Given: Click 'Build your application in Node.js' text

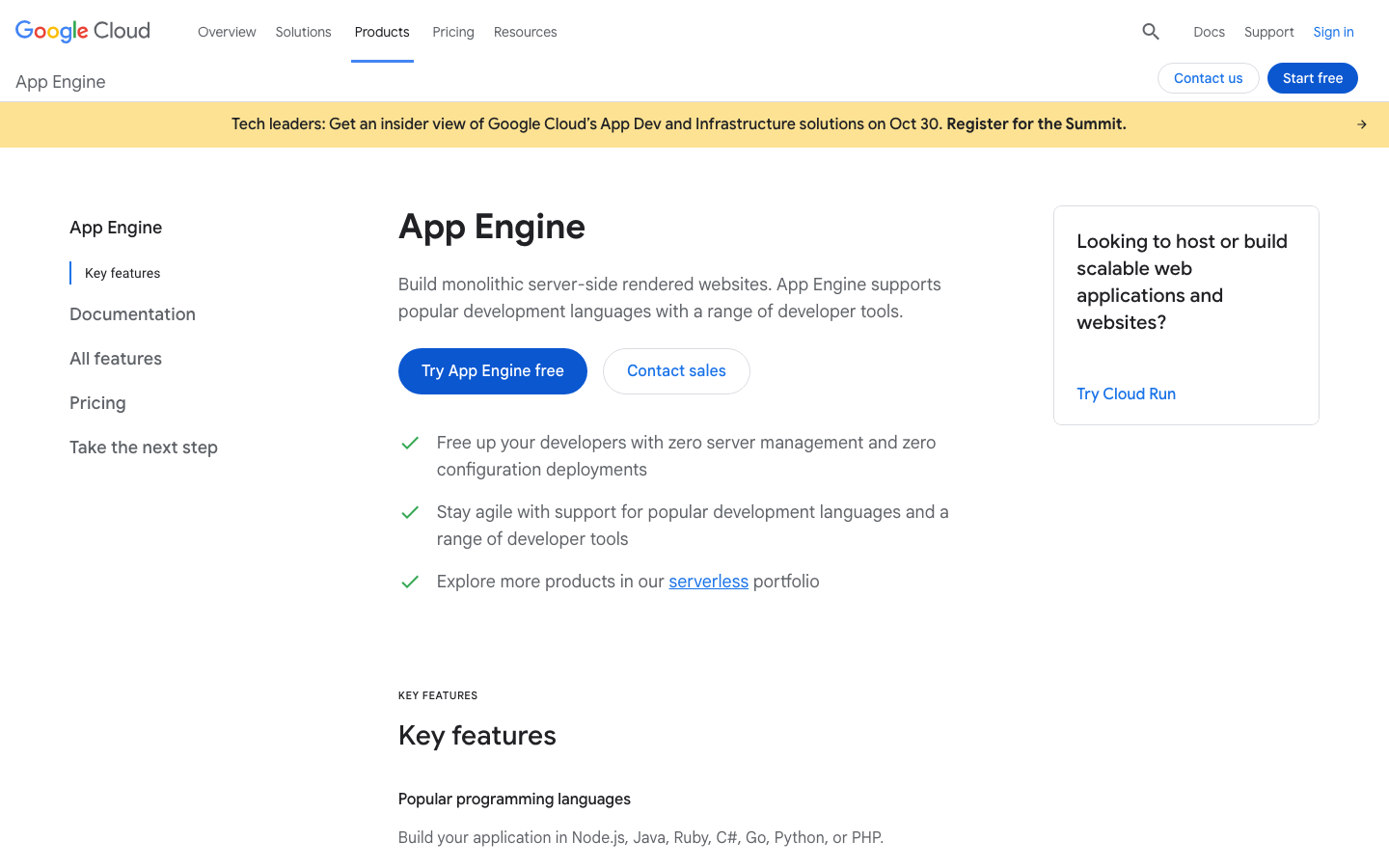Looking at the screenshot, I should [x=640, y=837].
